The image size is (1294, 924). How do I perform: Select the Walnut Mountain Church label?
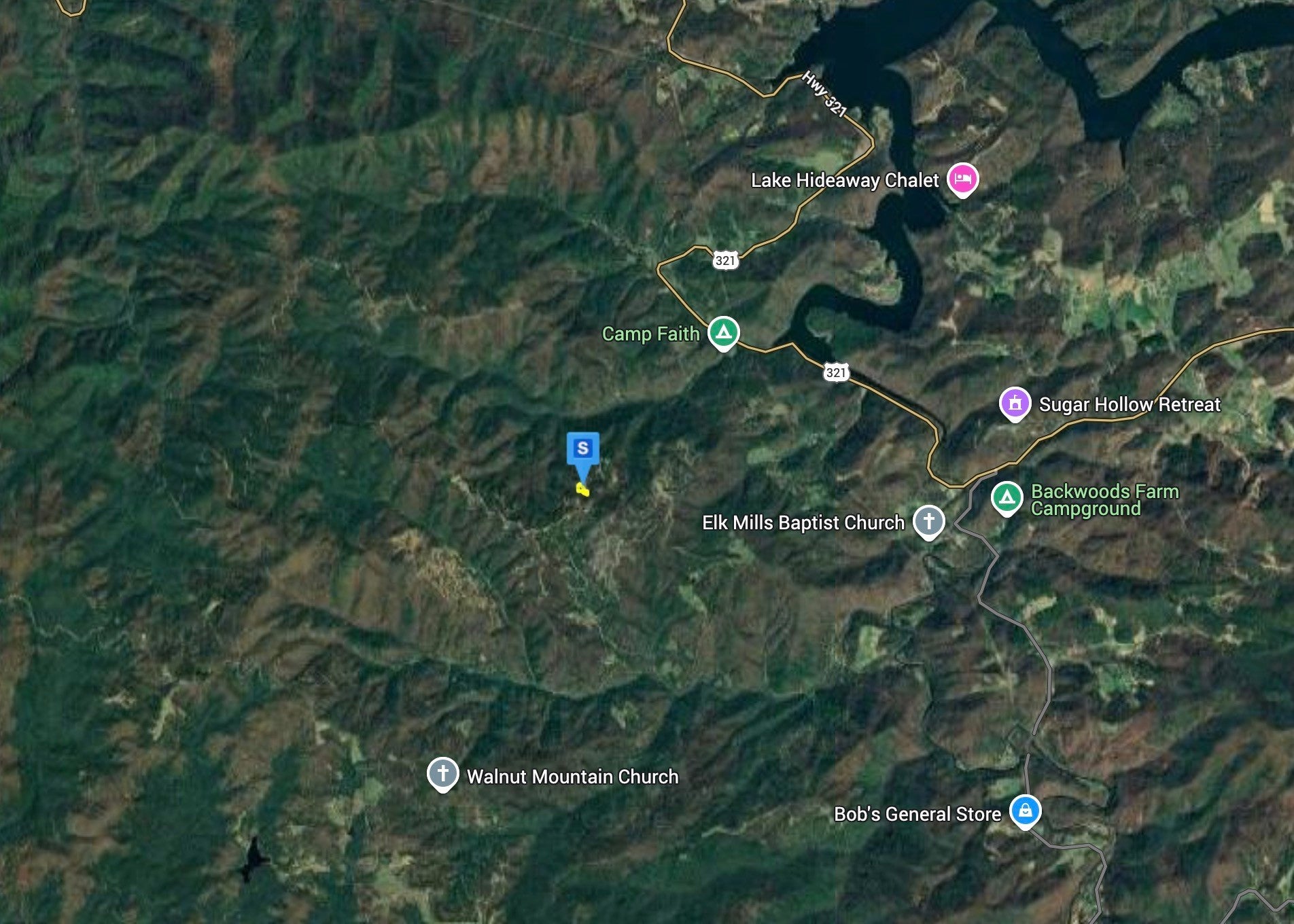(573, 777)
